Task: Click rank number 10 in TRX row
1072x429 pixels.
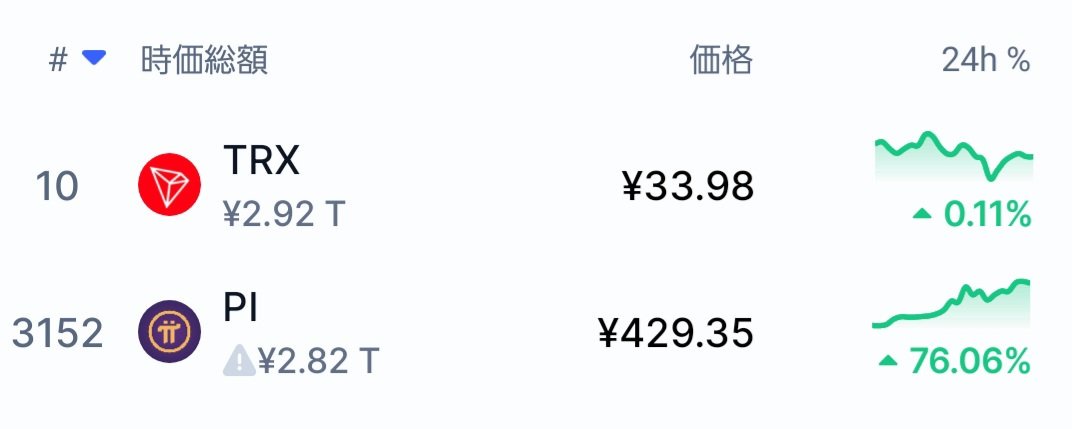Action: tap(57, 186)
